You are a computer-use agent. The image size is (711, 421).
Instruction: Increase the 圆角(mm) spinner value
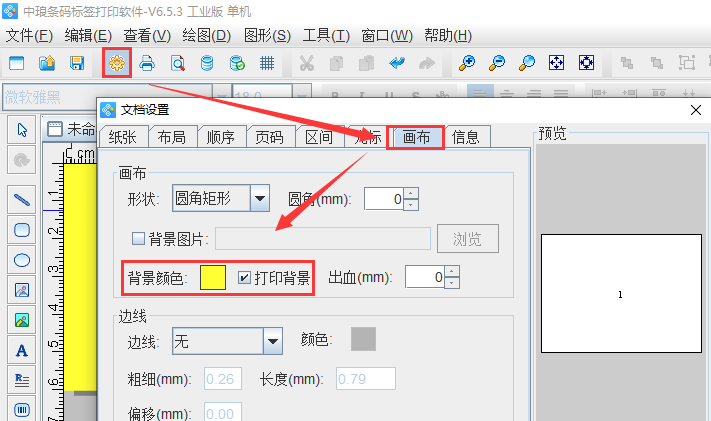point(411,193)
